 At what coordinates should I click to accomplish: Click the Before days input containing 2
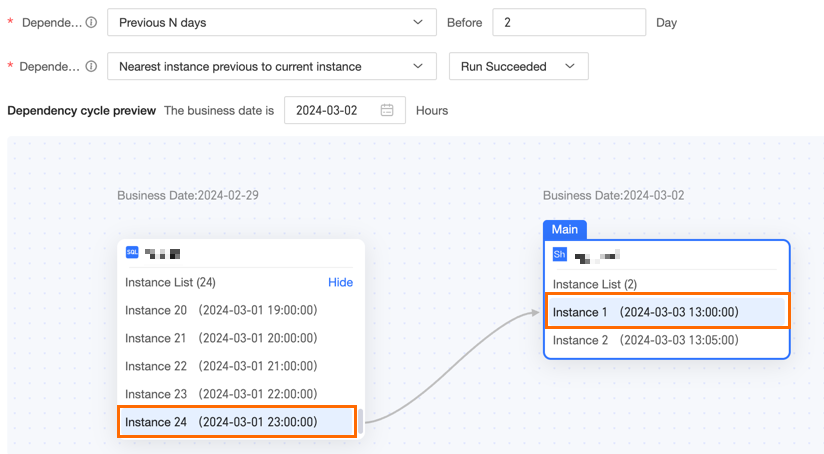(x=569, y=22)
